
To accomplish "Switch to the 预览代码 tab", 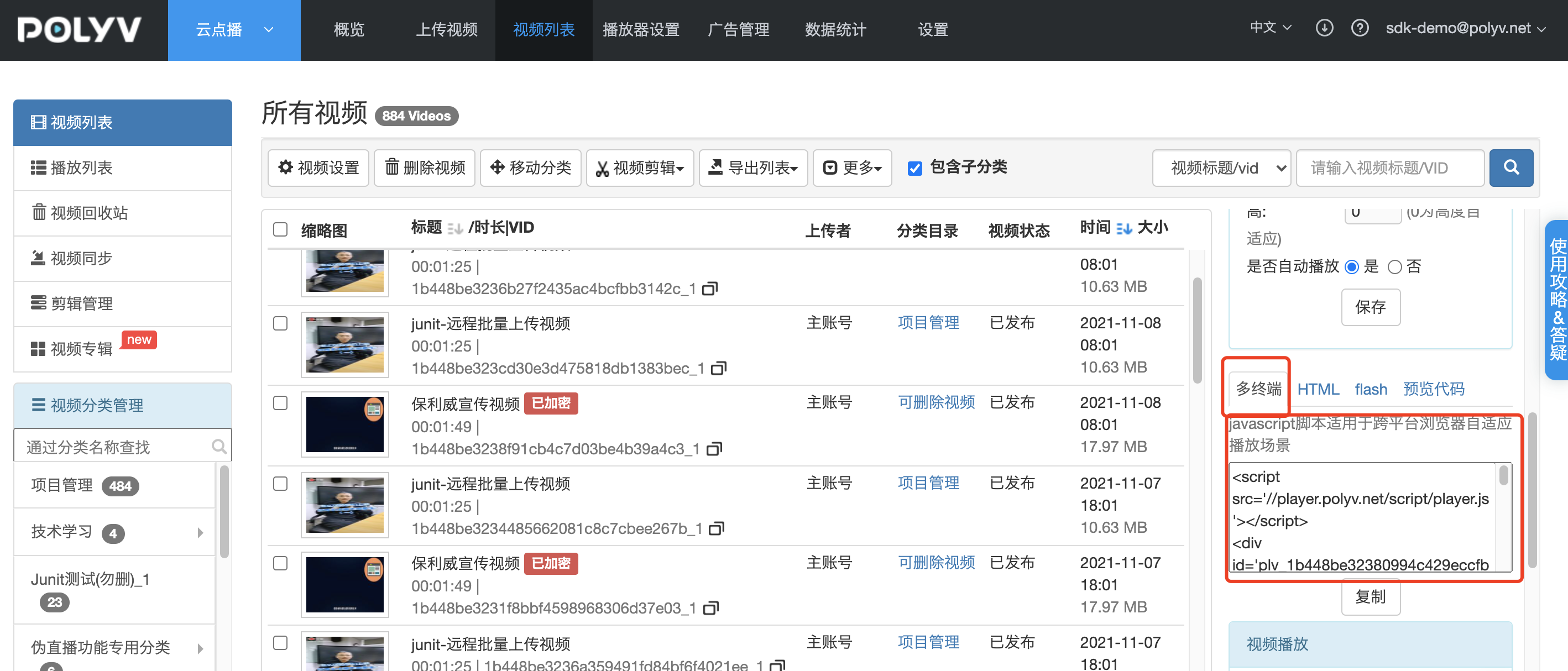I will click(1434, 389).
